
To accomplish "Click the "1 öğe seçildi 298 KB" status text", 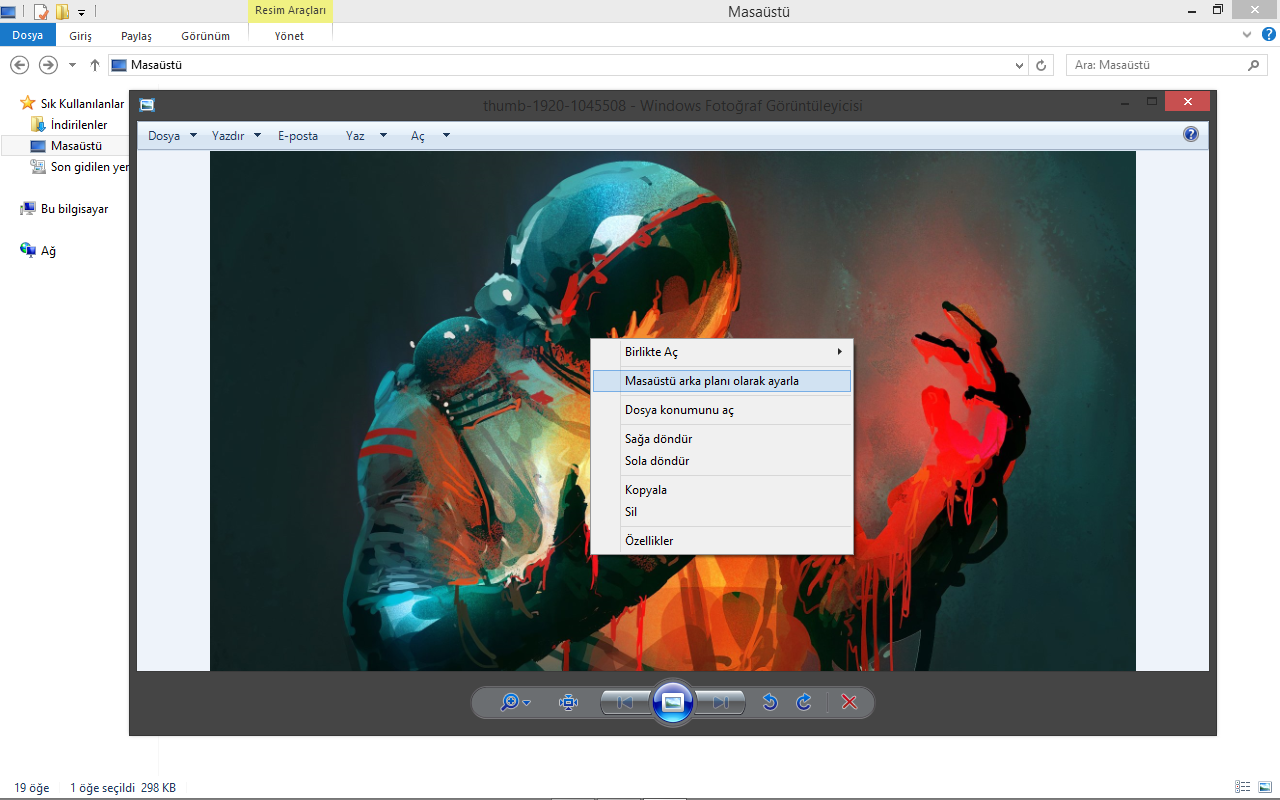I will pyautogui.click(x=123, y=788).
